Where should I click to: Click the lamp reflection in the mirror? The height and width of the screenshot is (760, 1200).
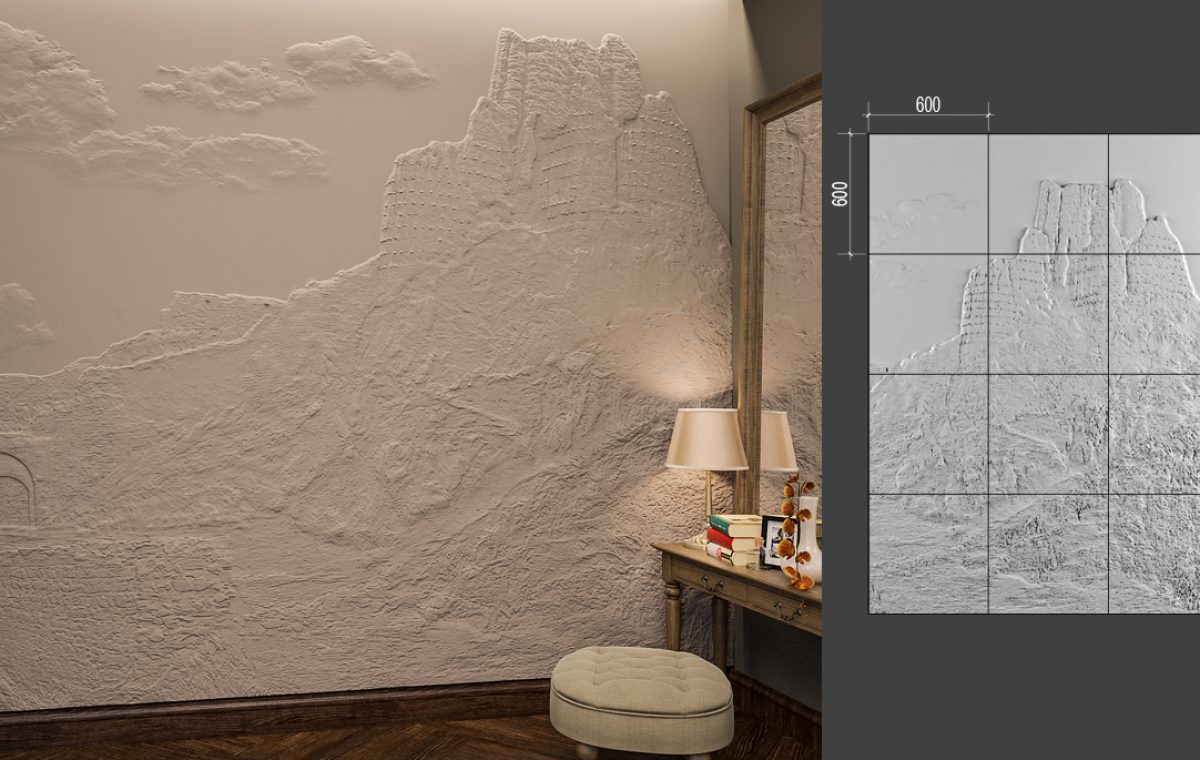777,440
